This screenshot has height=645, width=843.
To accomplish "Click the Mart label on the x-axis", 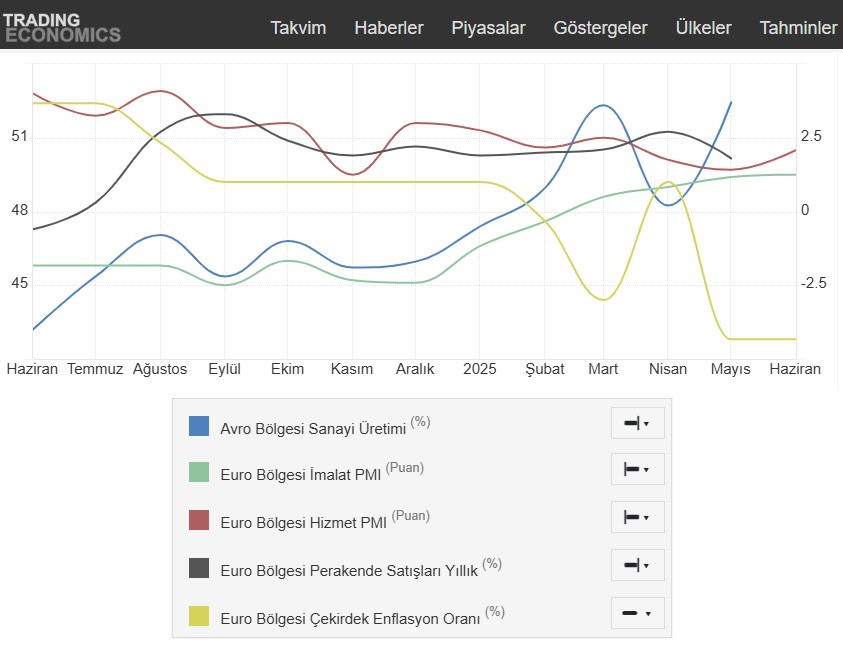I will (603, 369).
